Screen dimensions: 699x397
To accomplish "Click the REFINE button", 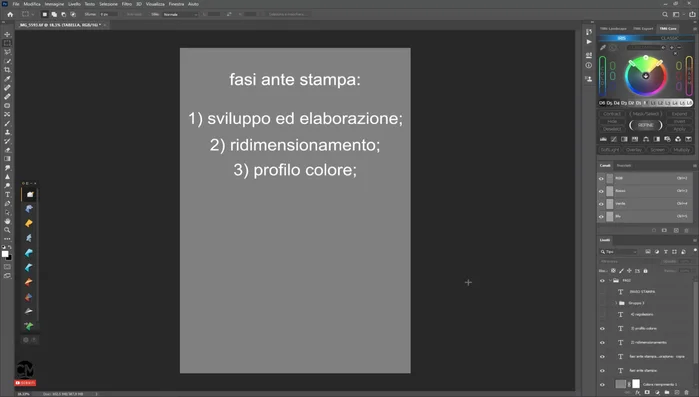I will pyautogui.click(x=646, y=125).
